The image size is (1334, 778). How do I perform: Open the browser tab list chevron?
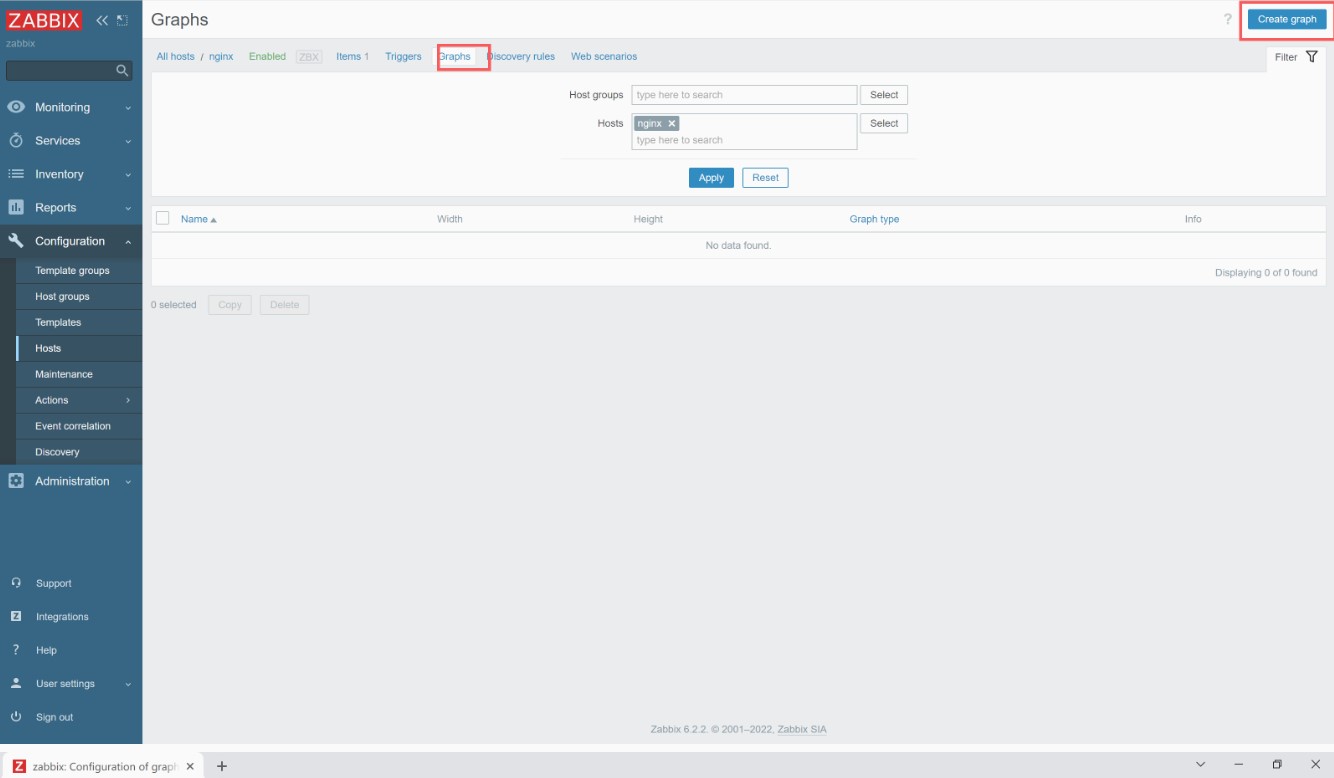click(1200, 765)
